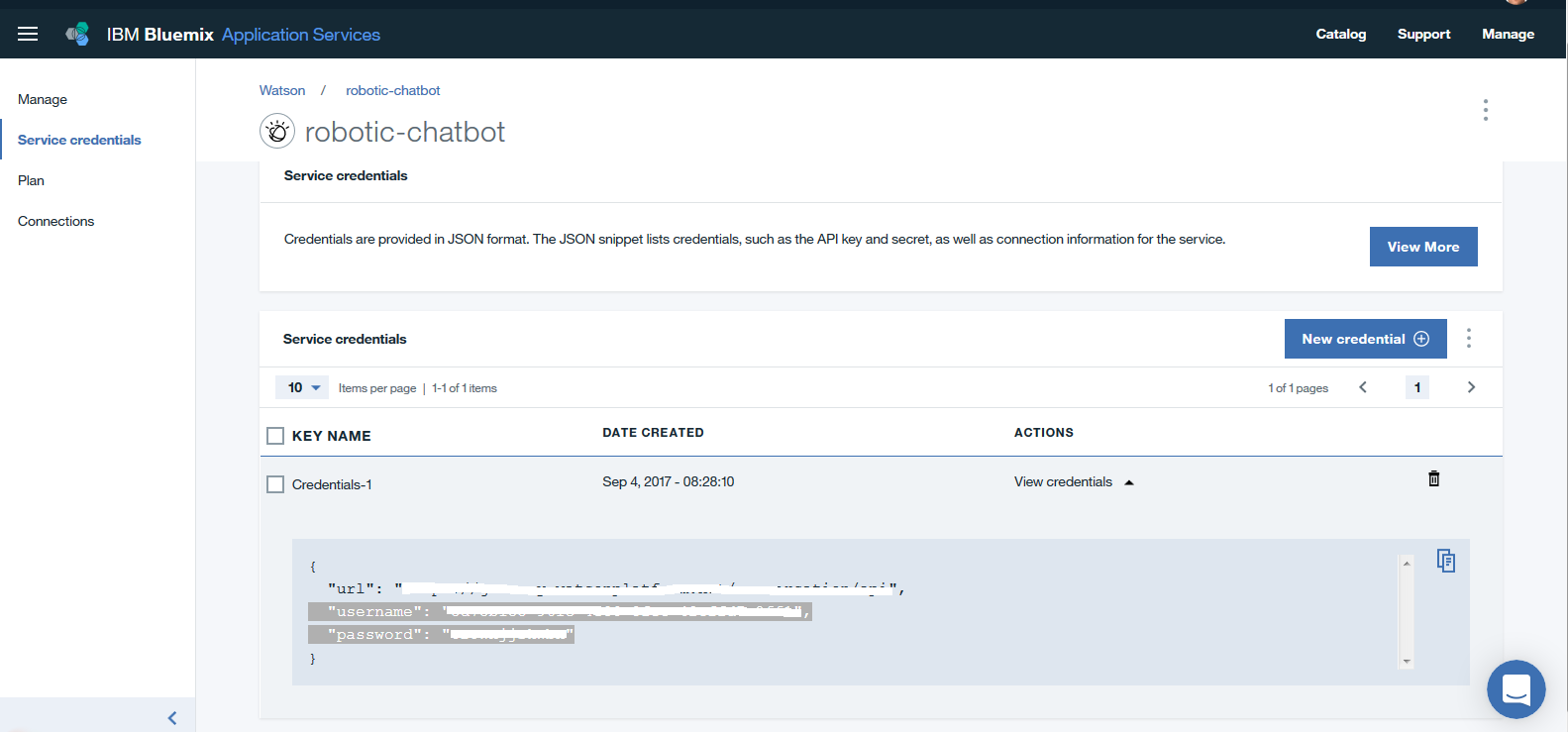1568x732 pixels.
Task: Check the Credentials-1 row checkbox
Action: point(275,484)
